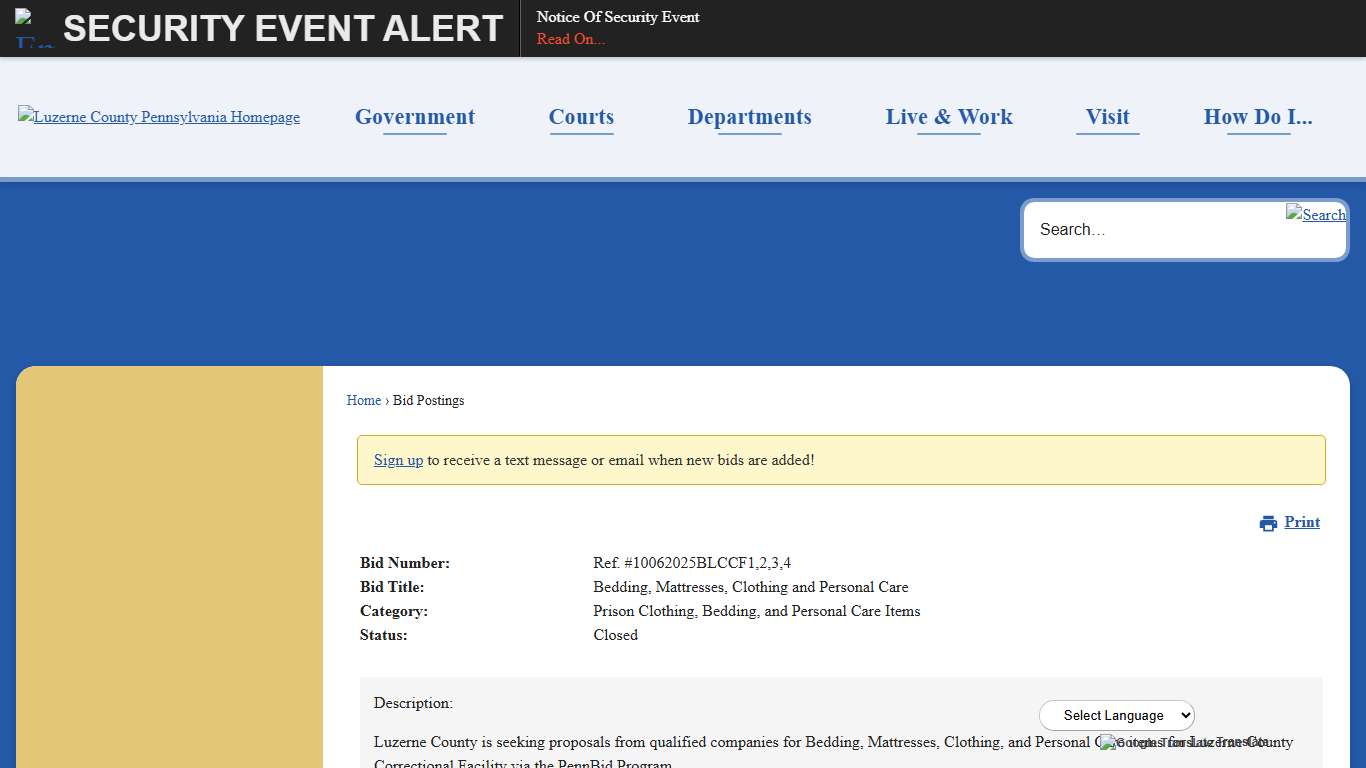Open the Courts menu
Image resolution: width=1366 pixels, height=768 pixels.
[x=581, y=117]
